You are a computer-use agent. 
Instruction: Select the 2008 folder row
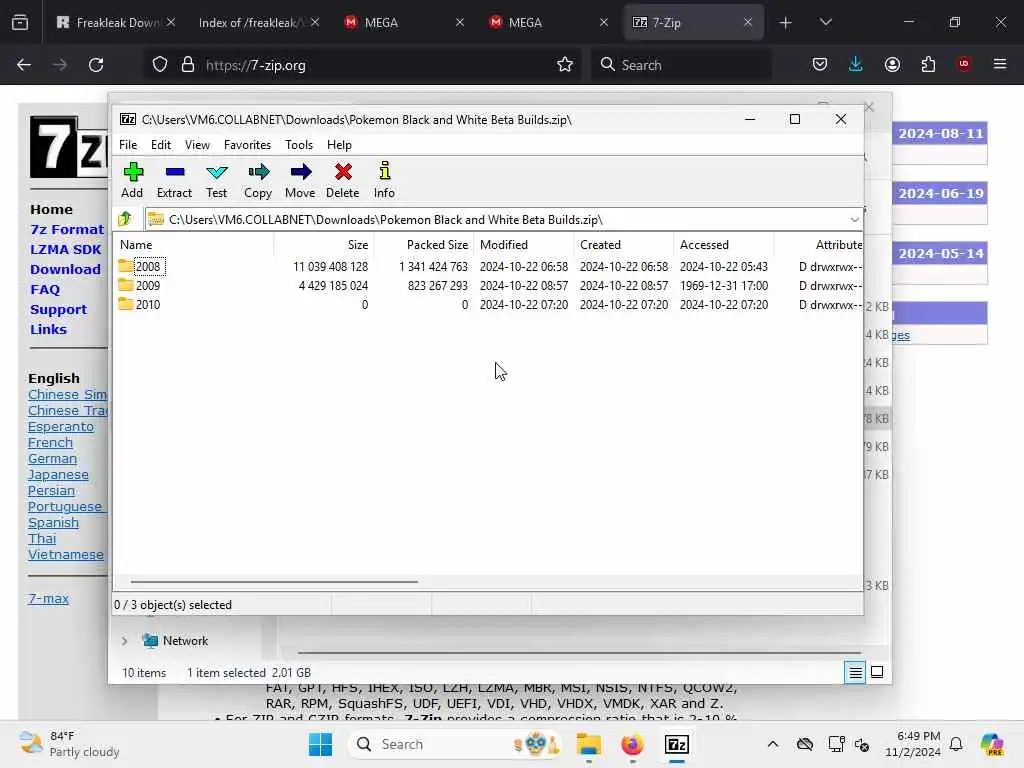[x=490, y=266]
